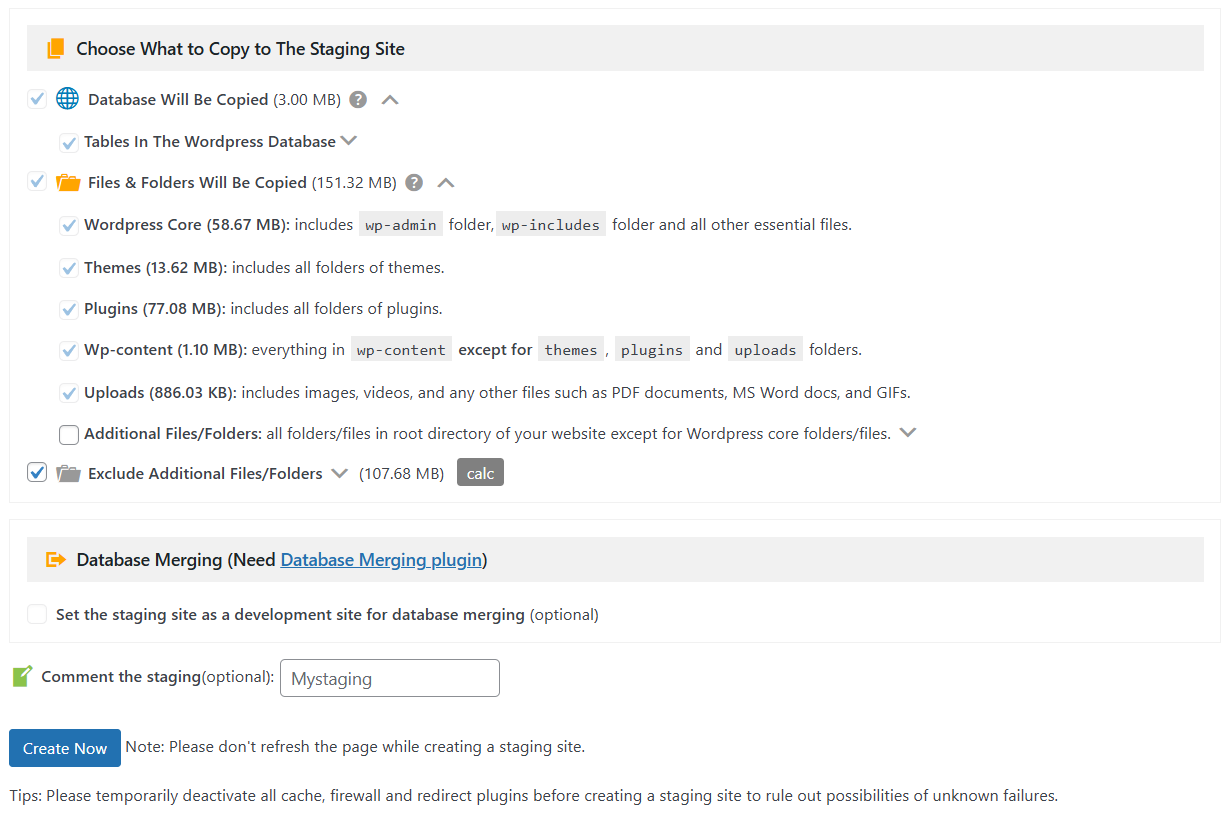This screenshot has height=818, width=1231.
Task: Expand the Additional Files/Folders list
Action: tap(908, 433)
